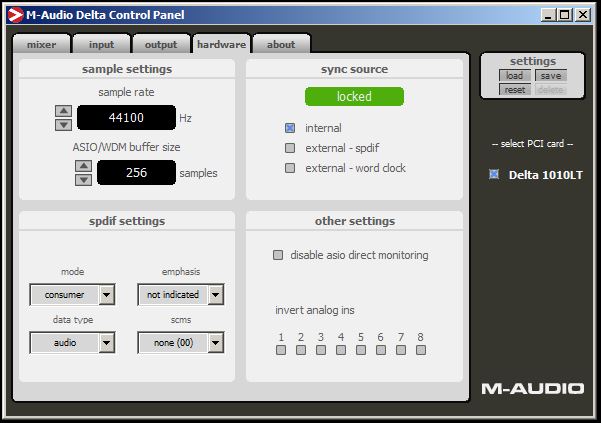This screenshot has width=601, height=423.
Task: Switch to the output tab
Action: (161, 44)
